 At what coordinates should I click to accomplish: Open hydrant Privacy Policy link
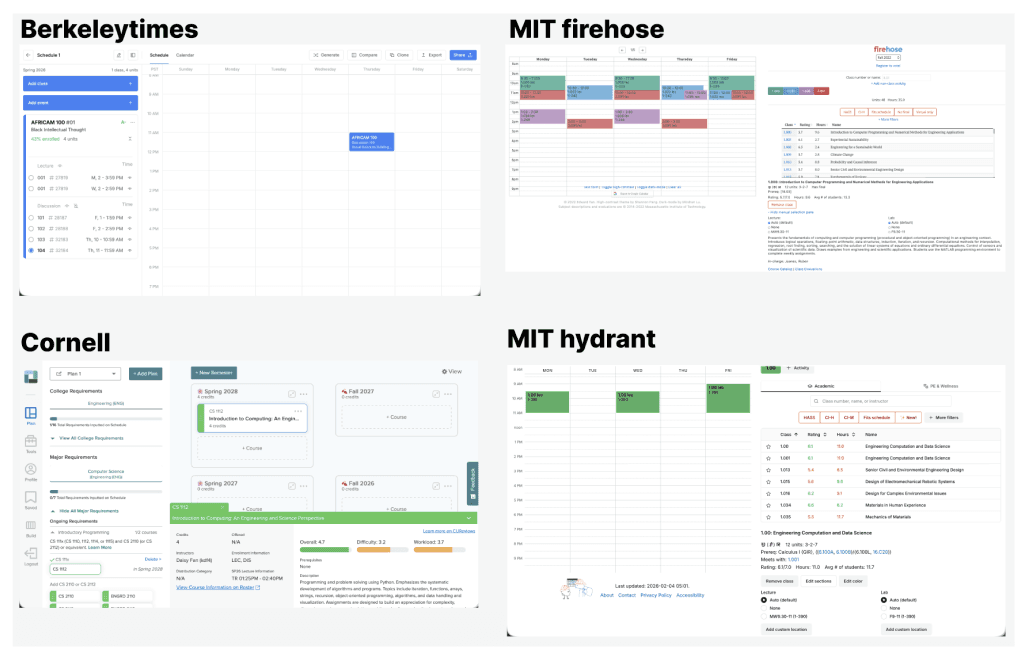point(656,595)
